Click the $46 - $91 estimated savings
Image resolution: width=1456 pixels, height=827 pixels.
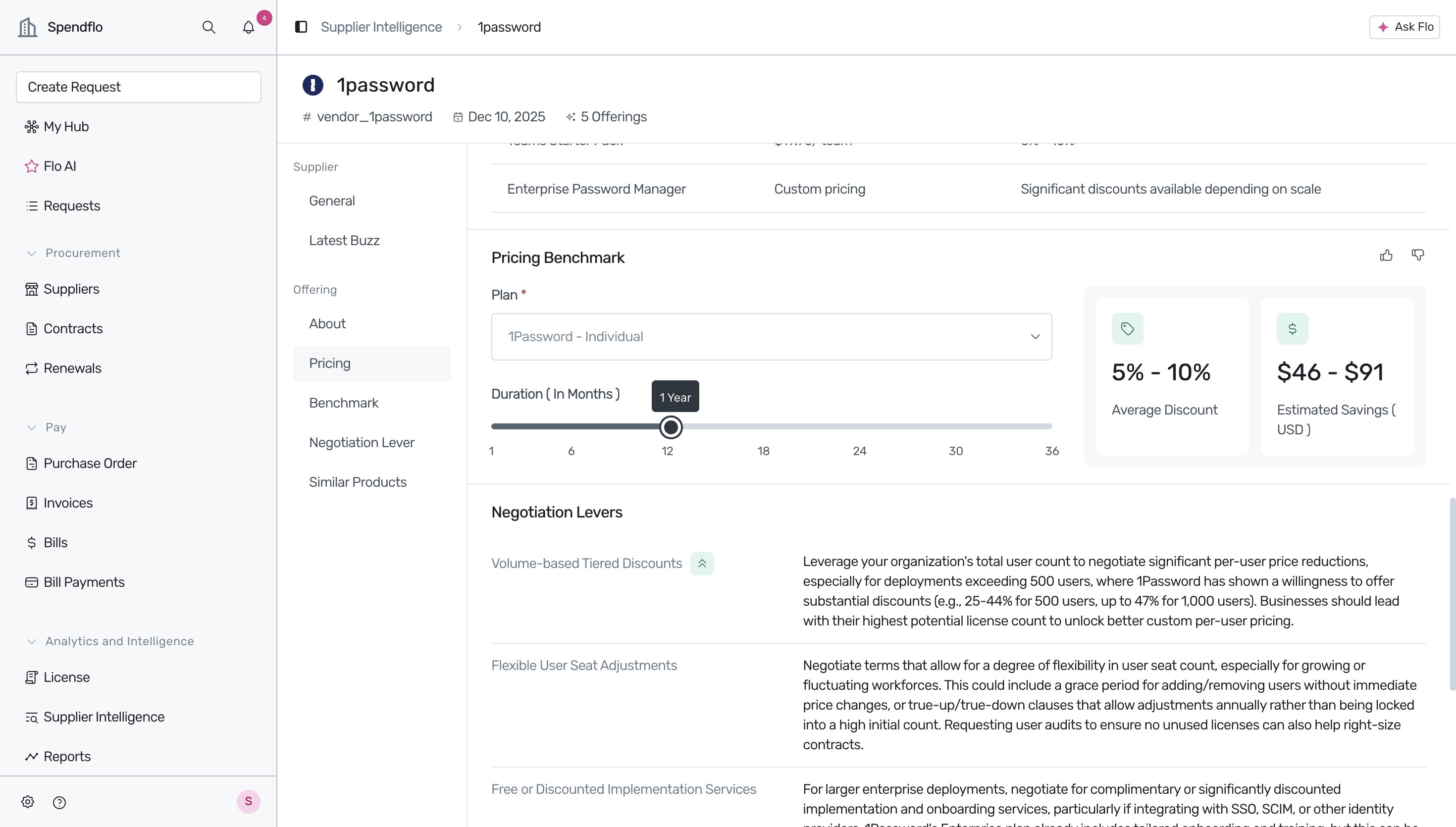(1330, 372)
